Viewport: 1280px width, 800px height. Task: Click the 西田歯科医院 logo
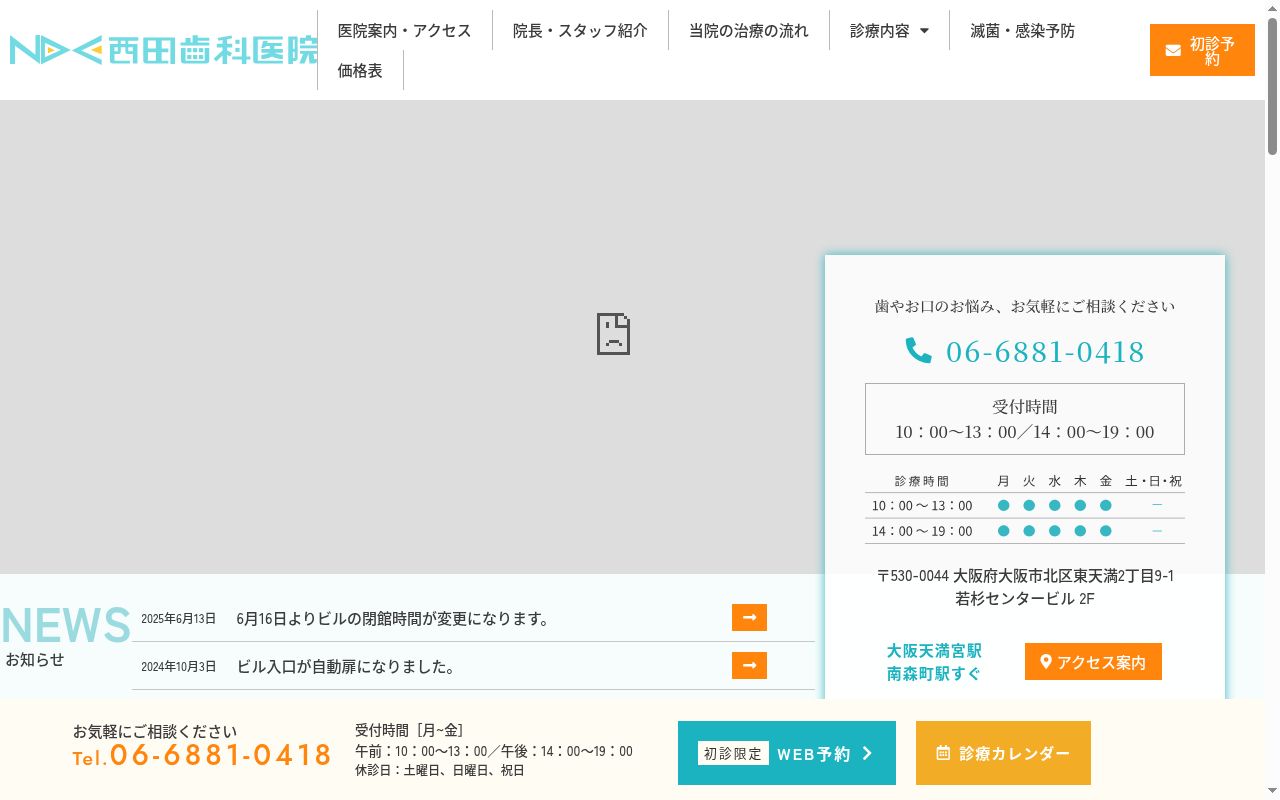tap(164, 50)
